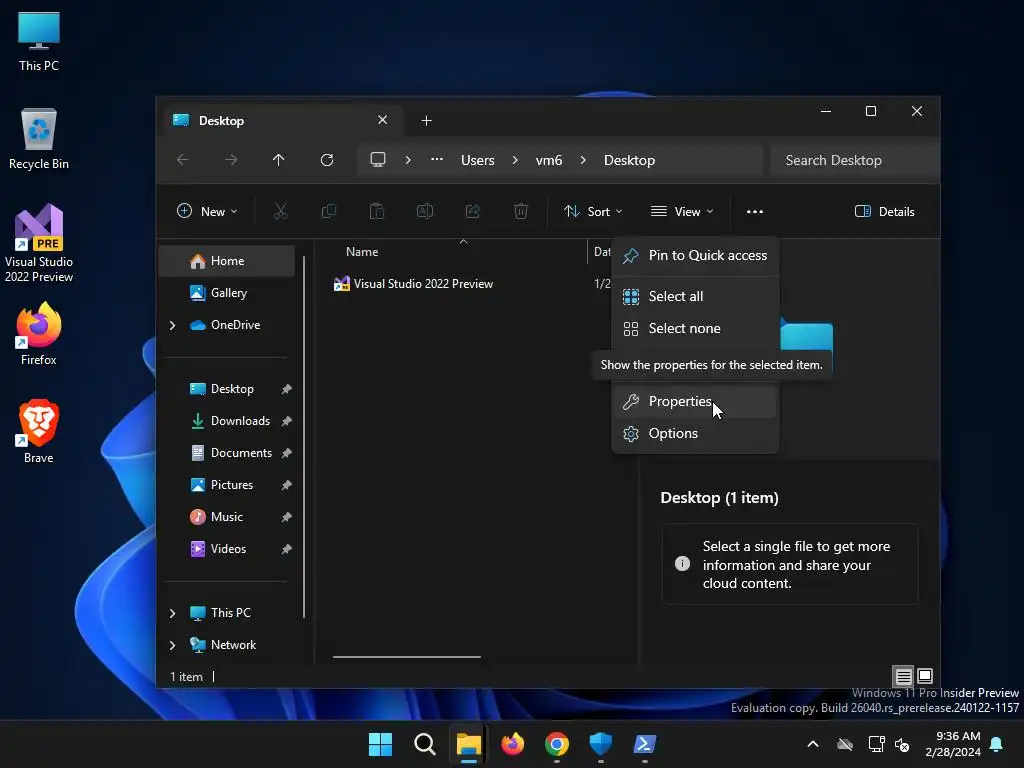Select the Brave desktop shortcut

(x=39, y=432)
